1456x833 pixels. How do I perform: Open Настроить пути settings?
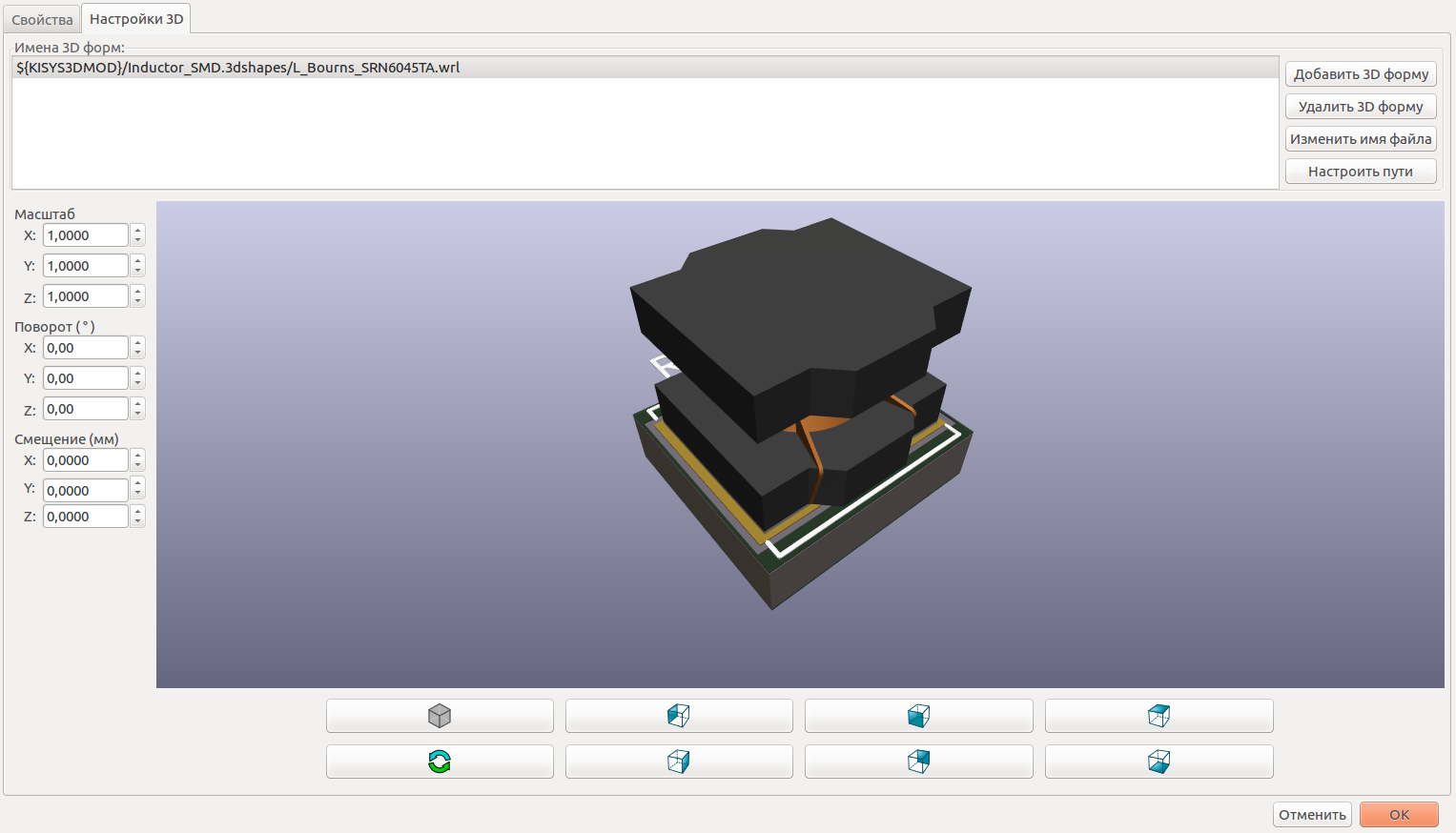pos(1361,172)
